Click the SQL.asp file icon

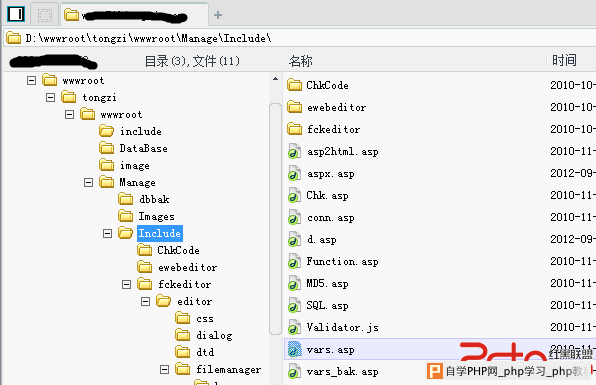294,306
